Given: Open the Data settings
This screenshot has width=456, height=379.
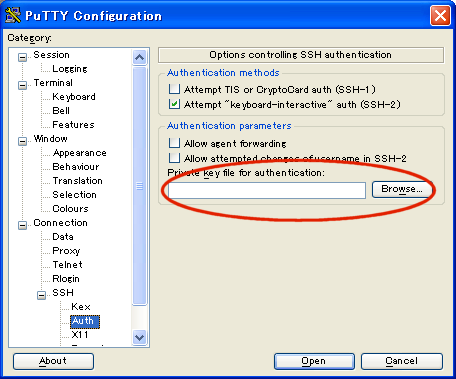Looking at the screenshot, I should click(x=63, y=237).
